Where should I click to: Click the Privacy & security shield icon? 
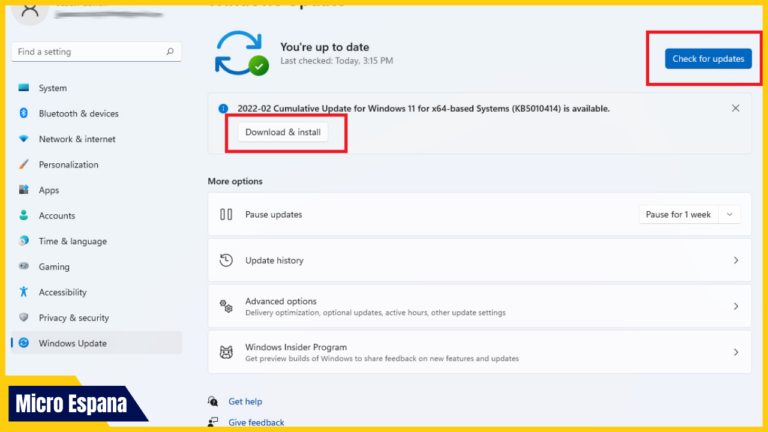[24, 317]
